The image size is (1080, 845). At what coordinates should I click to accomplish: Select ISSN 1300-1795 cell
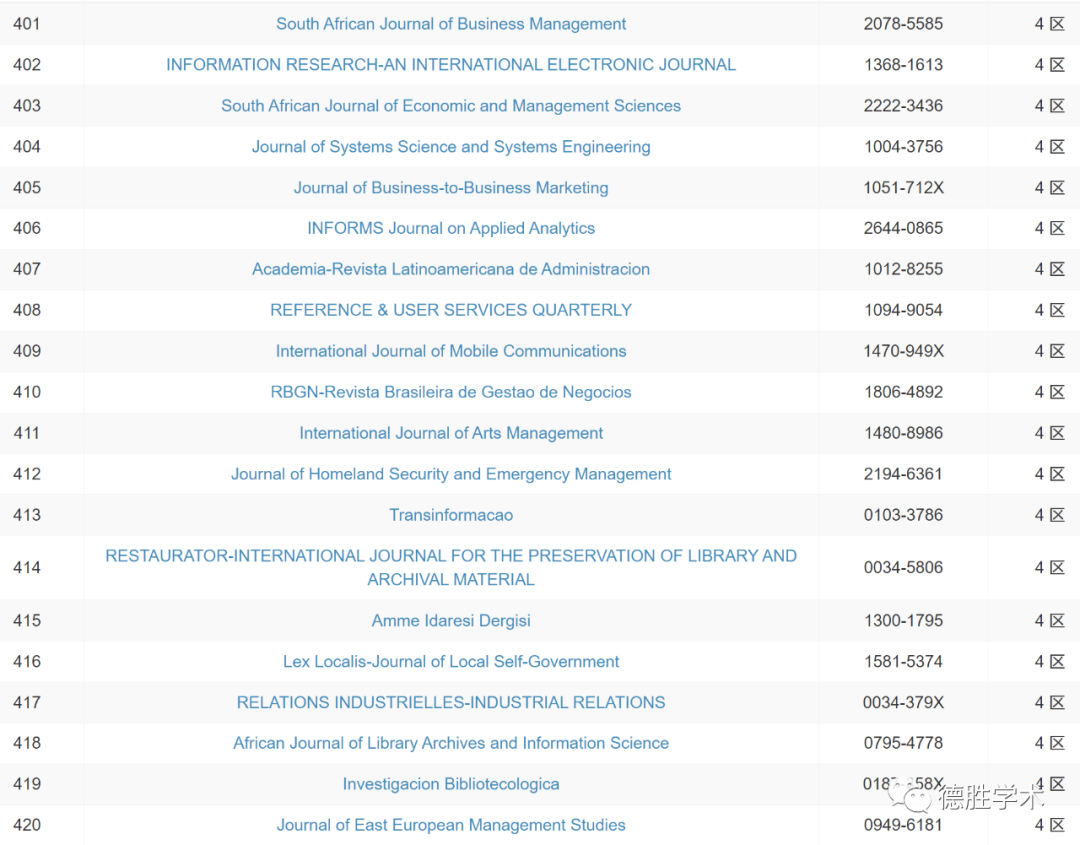click(x=903, y=620)
